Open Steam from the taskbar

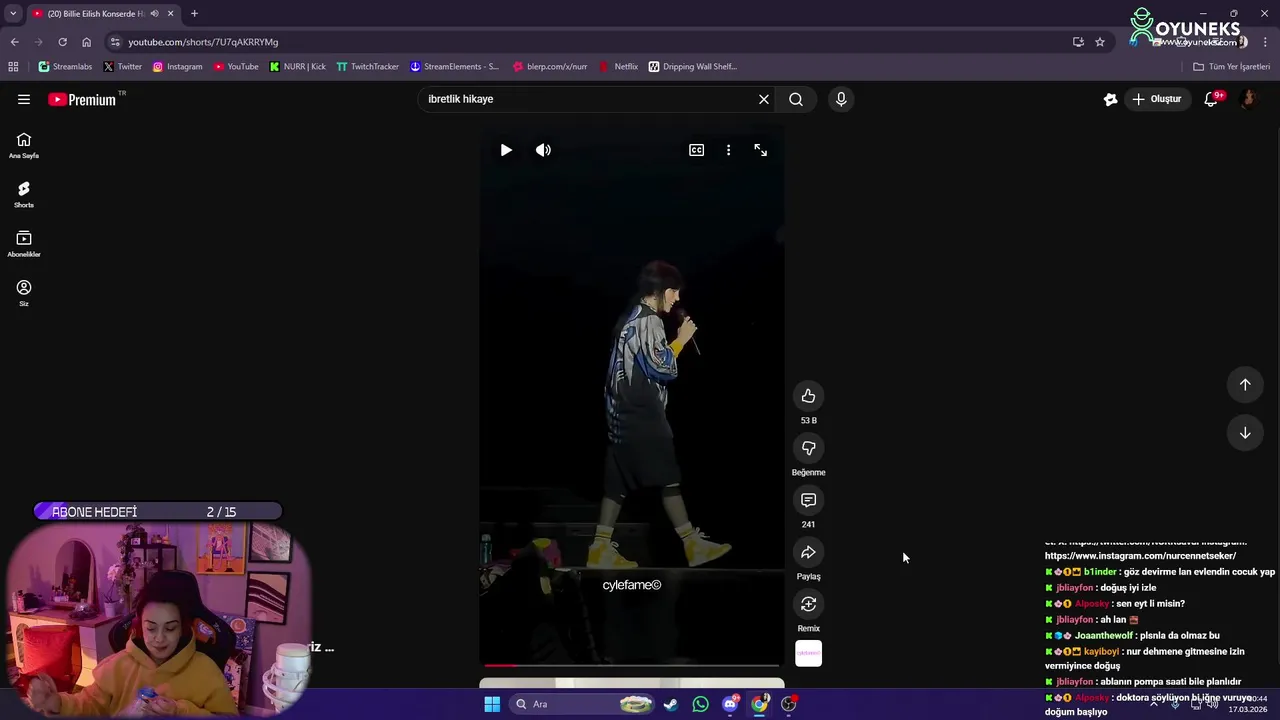[670, 704]
